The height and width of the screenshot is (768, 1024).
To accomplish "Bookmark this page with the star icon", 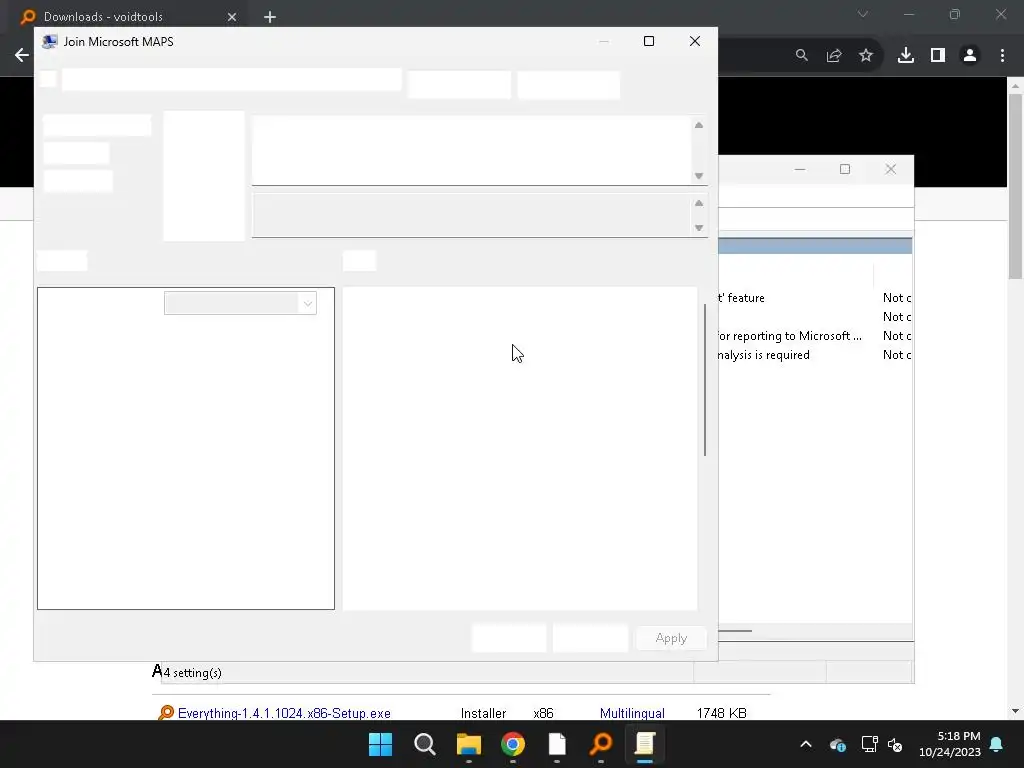I will [x=866, y=56].
